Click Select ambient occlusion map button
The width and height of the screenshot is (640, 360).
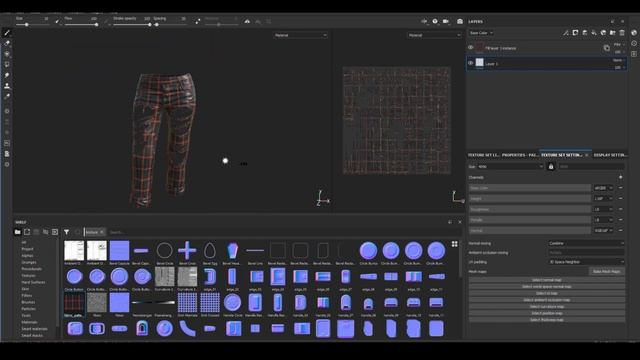click(547, 300)
